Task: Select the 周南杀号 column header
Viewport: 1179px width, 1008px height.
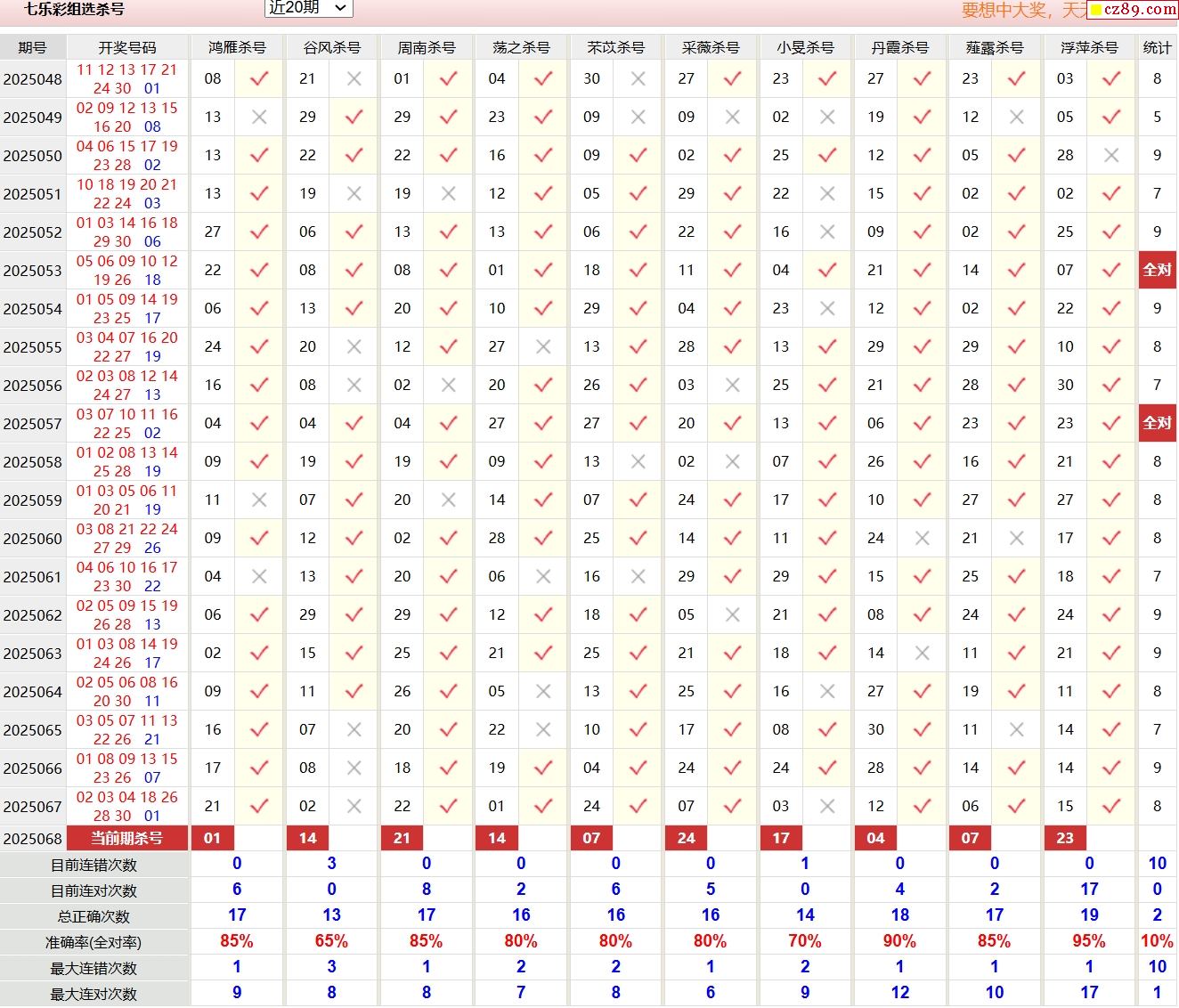Action: [x=427, y=47]
